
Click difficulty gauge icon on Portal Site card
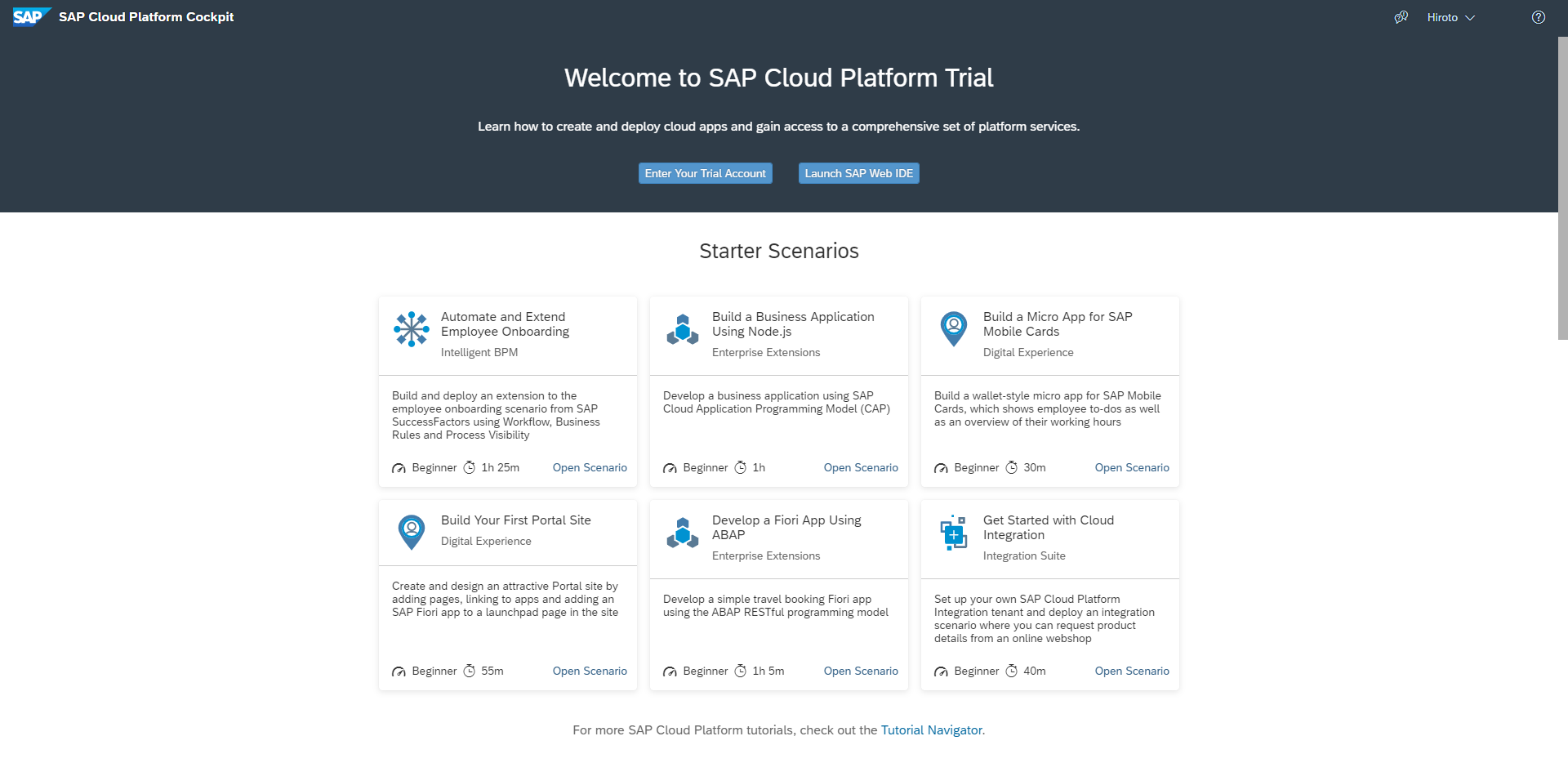[399, 672]
